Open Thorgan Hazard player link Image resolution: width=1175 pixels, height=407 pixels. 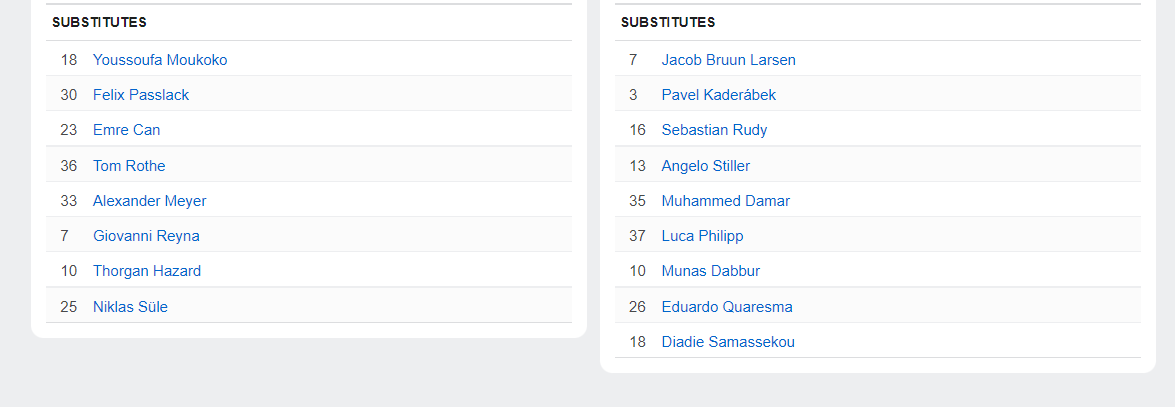click(x=147, y=271)
